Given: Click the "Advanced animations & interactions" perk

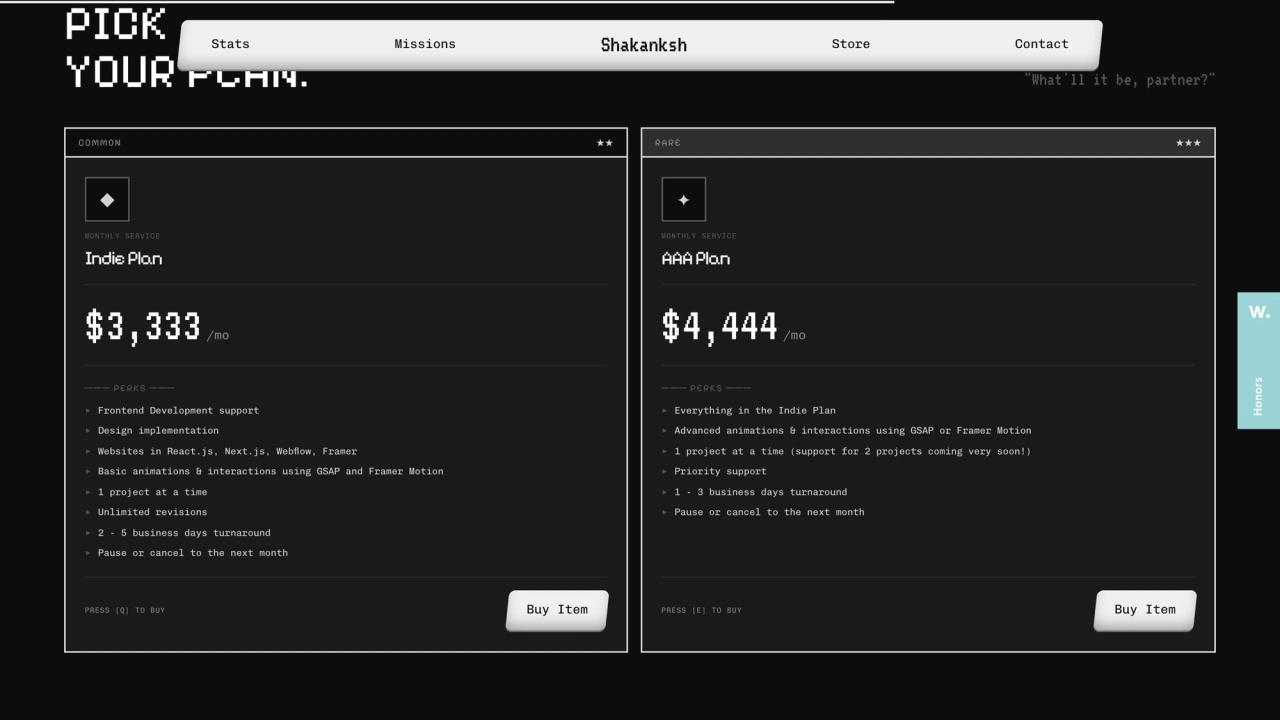Looking at the screenshot, I should coord(853,431).
